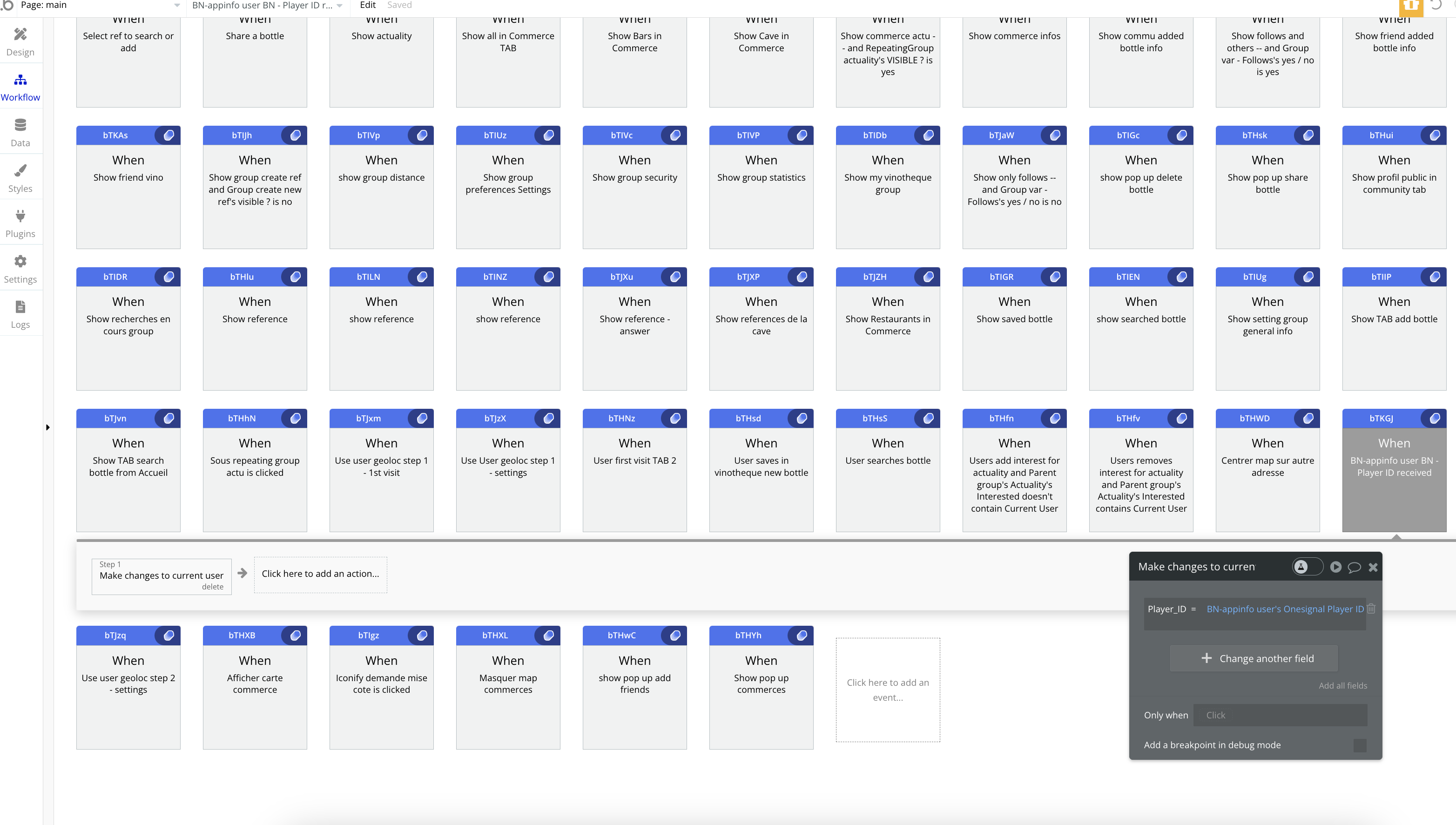
Task: Expand the left sidebar panel arrow
Action: 47,427
